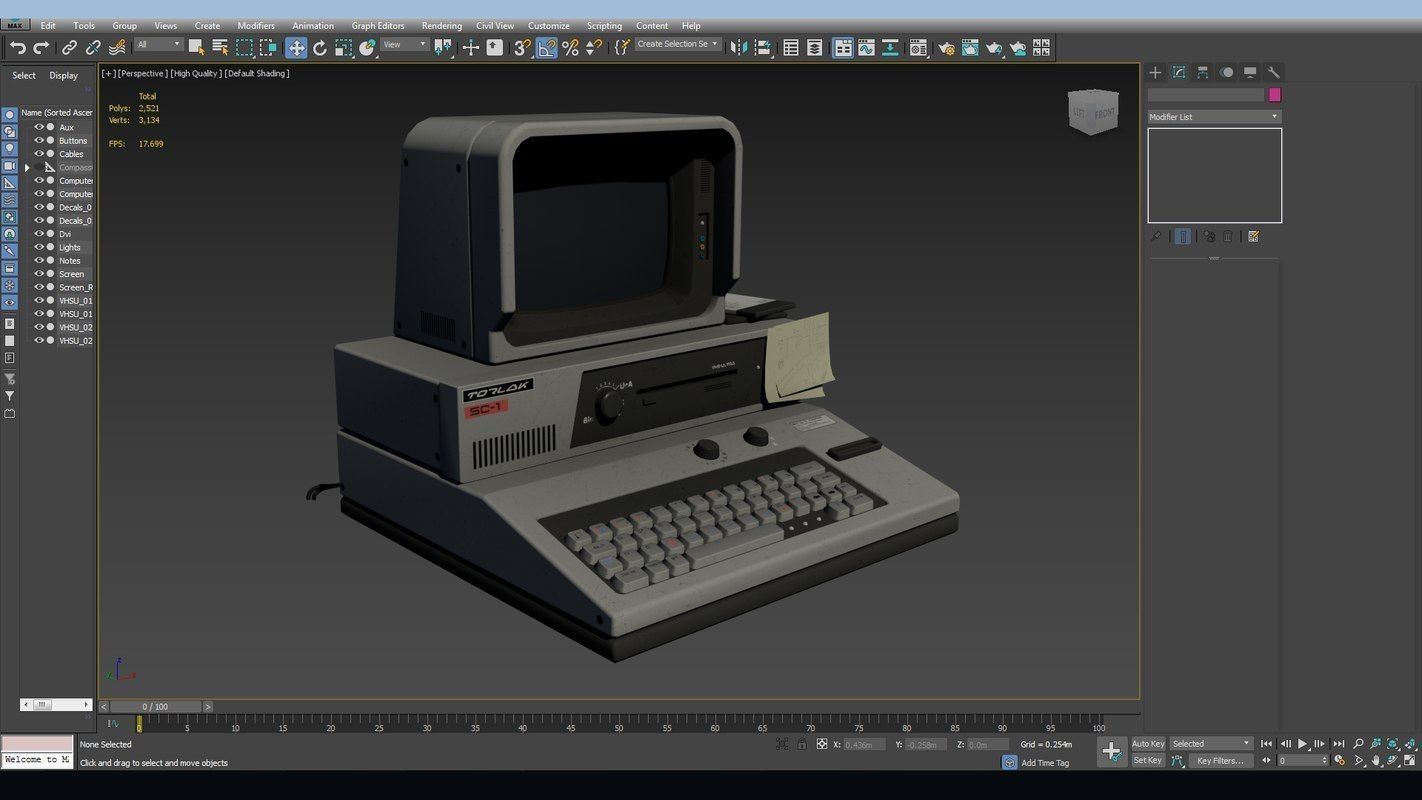Hide the Buttons object eye icon

(40, 141)
